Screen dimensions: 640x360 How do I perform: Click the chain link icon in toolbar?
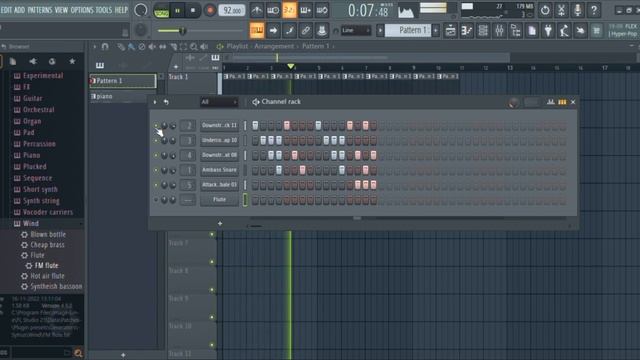pyautogui.click(x=306, y=30)
